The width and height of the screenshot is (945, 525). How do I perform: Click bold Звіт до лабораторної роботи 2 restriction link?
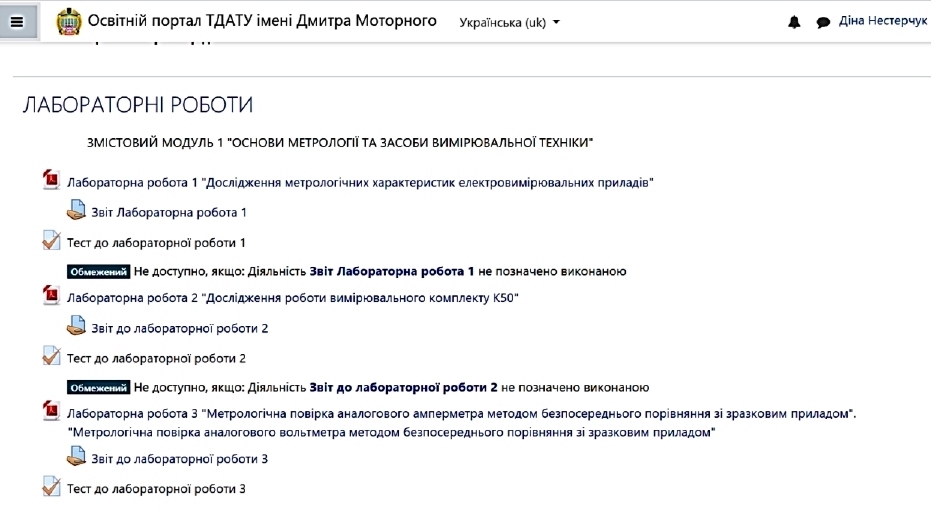[404, 388]
